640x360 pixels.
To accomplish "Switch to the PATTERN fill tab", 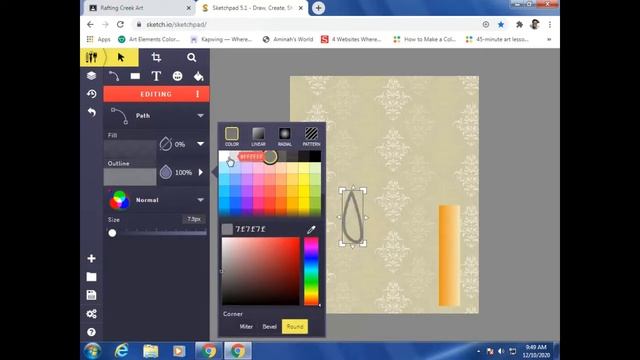I will (x=311, y=136).
